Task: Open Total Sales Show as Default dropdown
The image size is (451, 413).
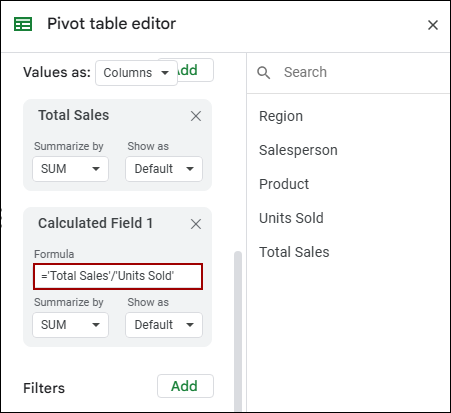Action: coord(164,169)
